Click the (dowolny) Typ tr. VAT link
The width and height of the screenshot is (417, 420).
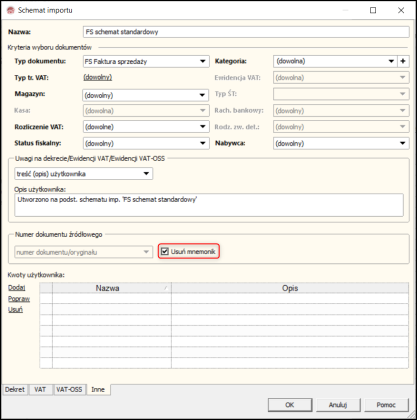(98, 77)
